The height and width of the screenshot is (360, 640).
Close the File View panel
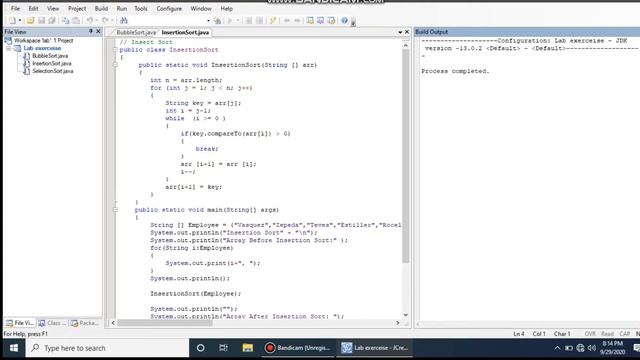[98, 31]
